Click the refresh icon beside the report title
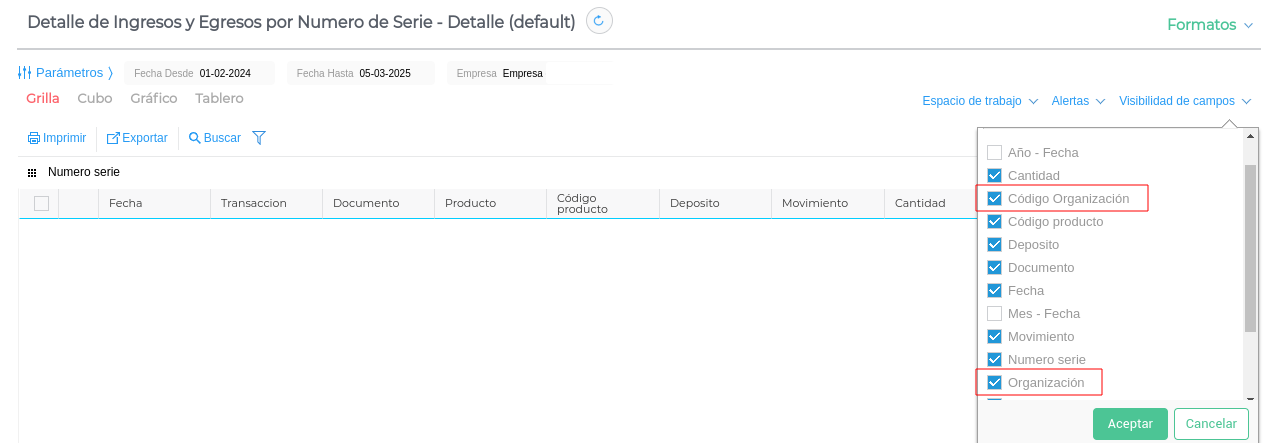Image resolution: width=1285 pixels, height=443 pixels. point(599,21)
